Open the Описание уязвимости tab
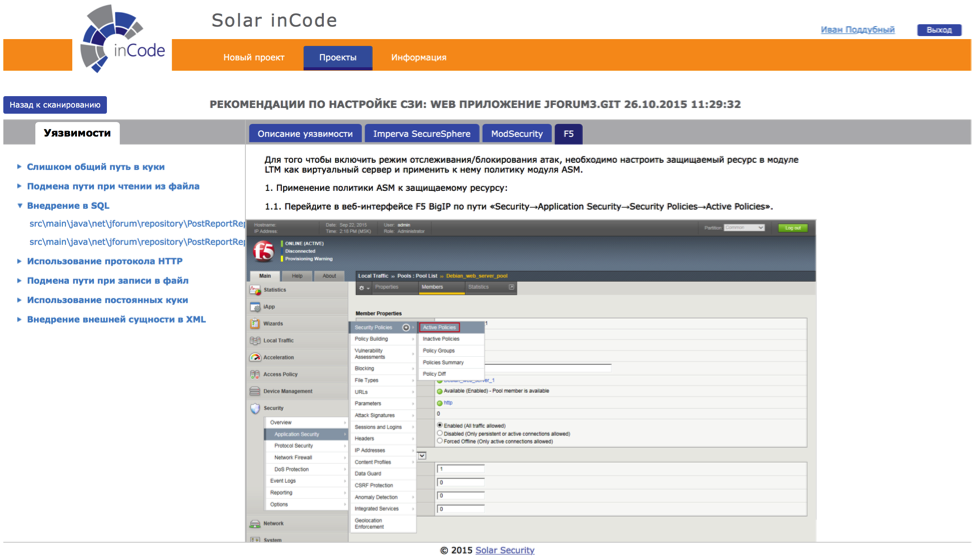Image resolution: width=975 pixels, height=559 pixels. click(305, 134)
